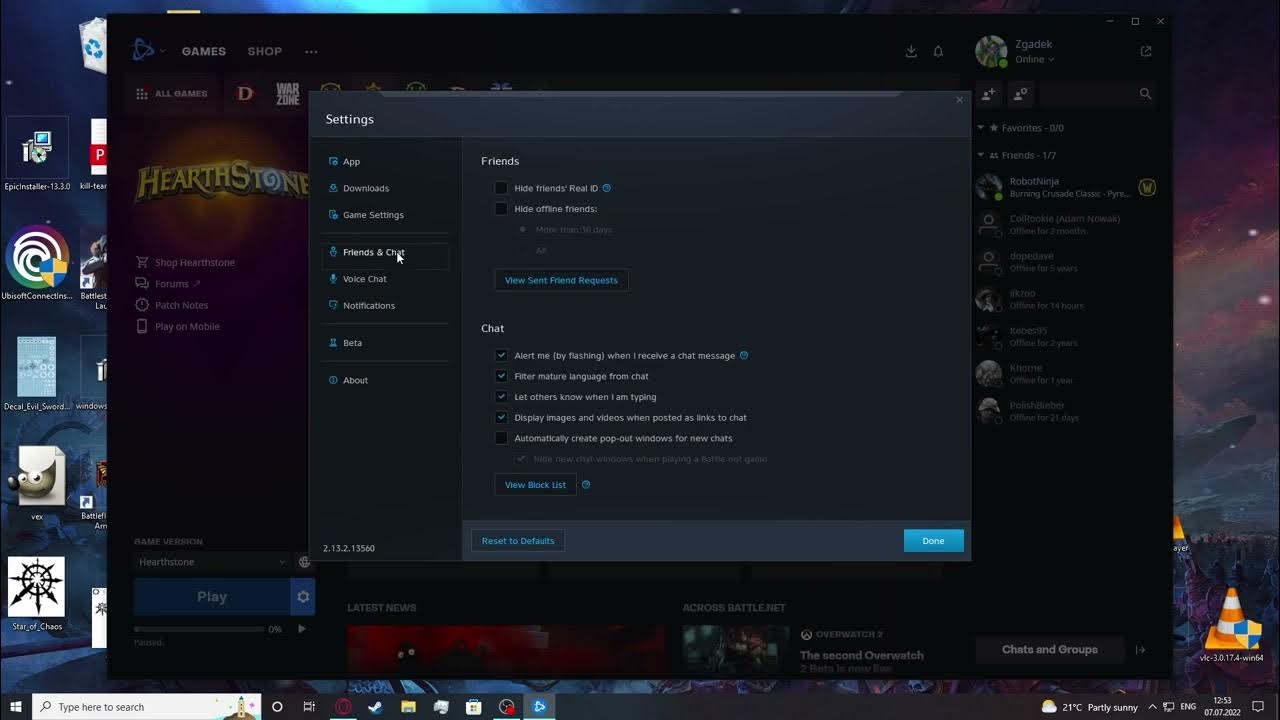Screen dimensions: 1280x720
Task: Click the globe region icon near game version
Action: click(305, 562)
